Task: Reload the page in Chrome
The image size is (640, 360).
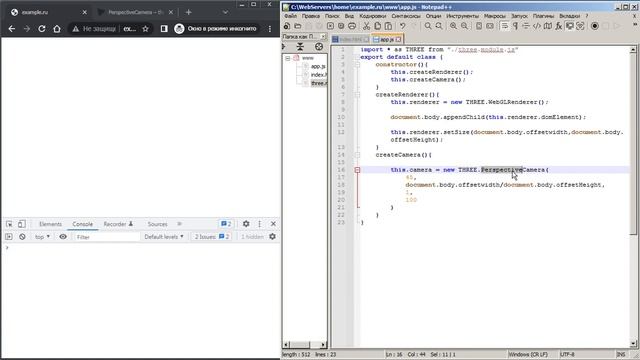Action: (x=42, y=29)
